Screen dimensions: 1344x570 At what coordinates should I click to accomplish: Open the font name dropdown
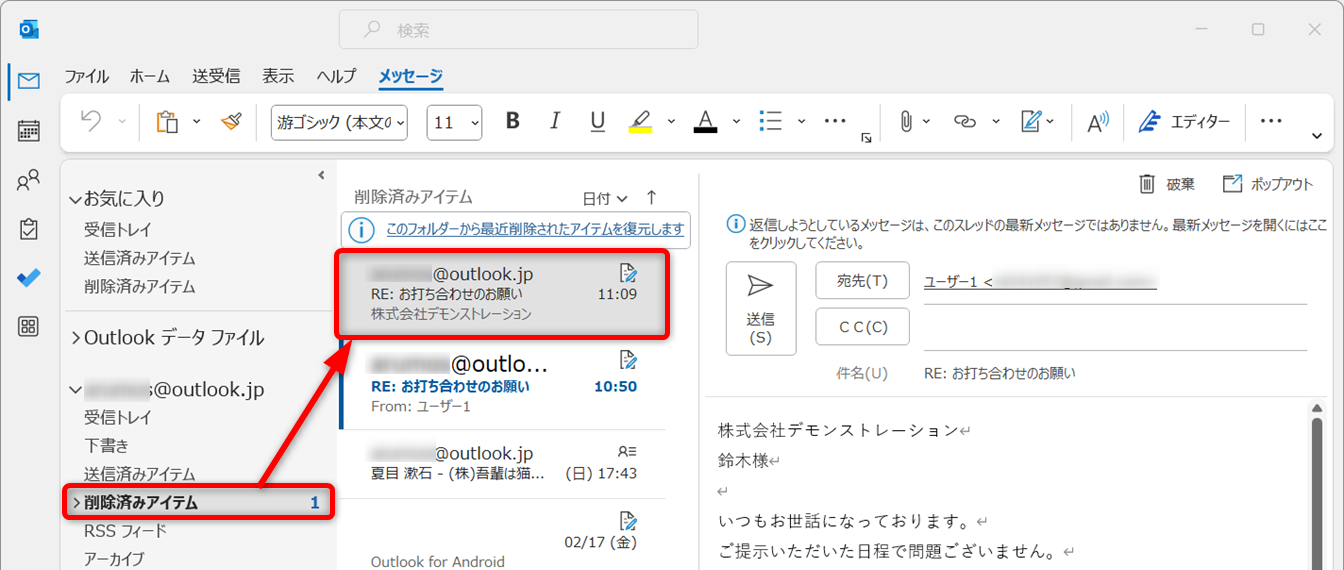point(340,122)
